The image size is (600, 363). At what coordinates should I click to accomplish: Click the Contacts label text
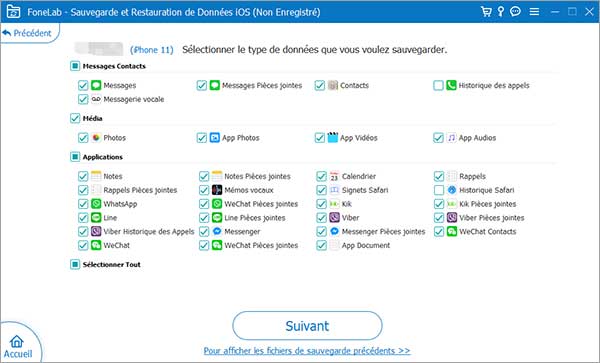pyautogui.click(x=354, y=85)
